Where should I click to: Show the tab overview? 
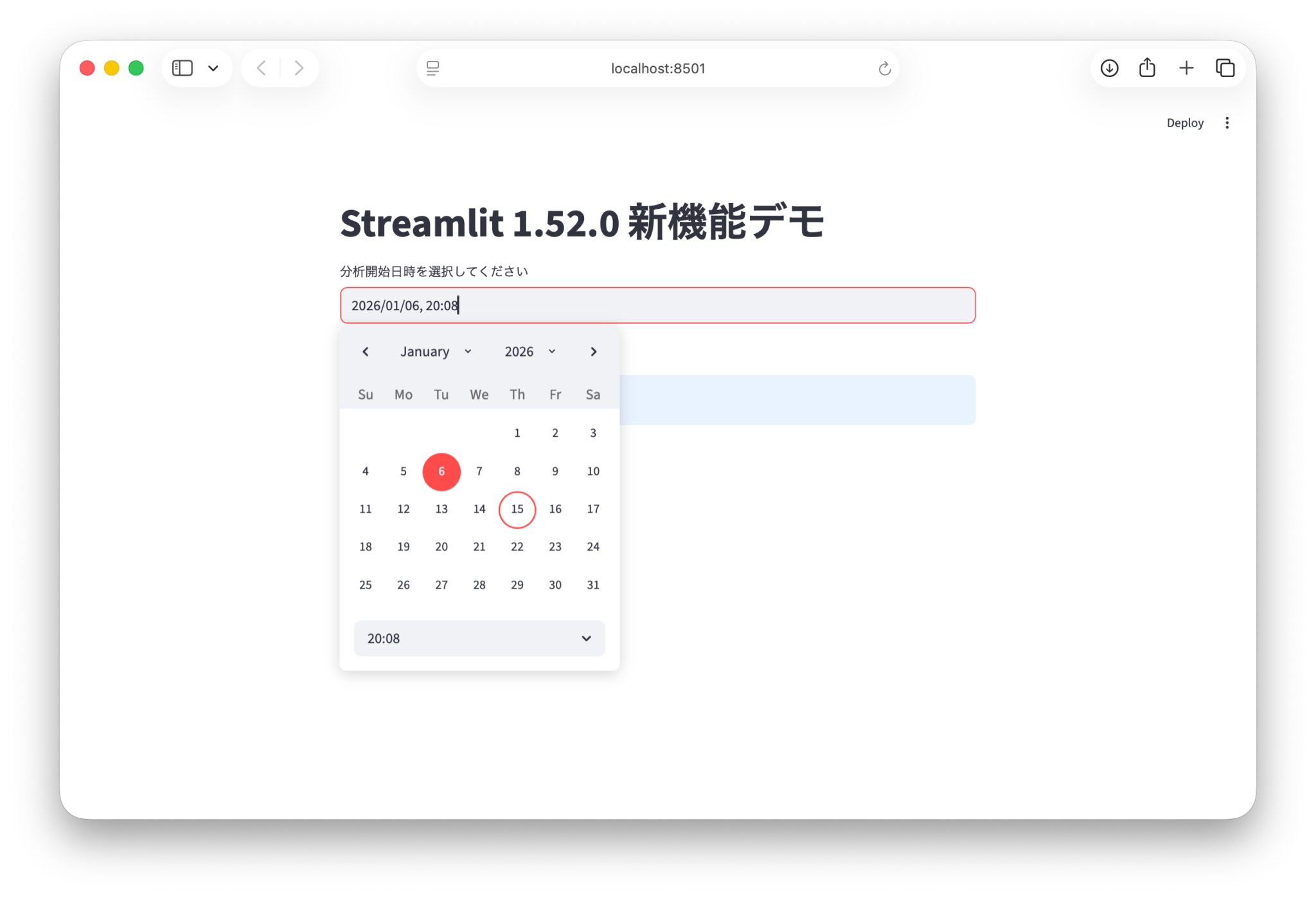tap(1225, 67)
